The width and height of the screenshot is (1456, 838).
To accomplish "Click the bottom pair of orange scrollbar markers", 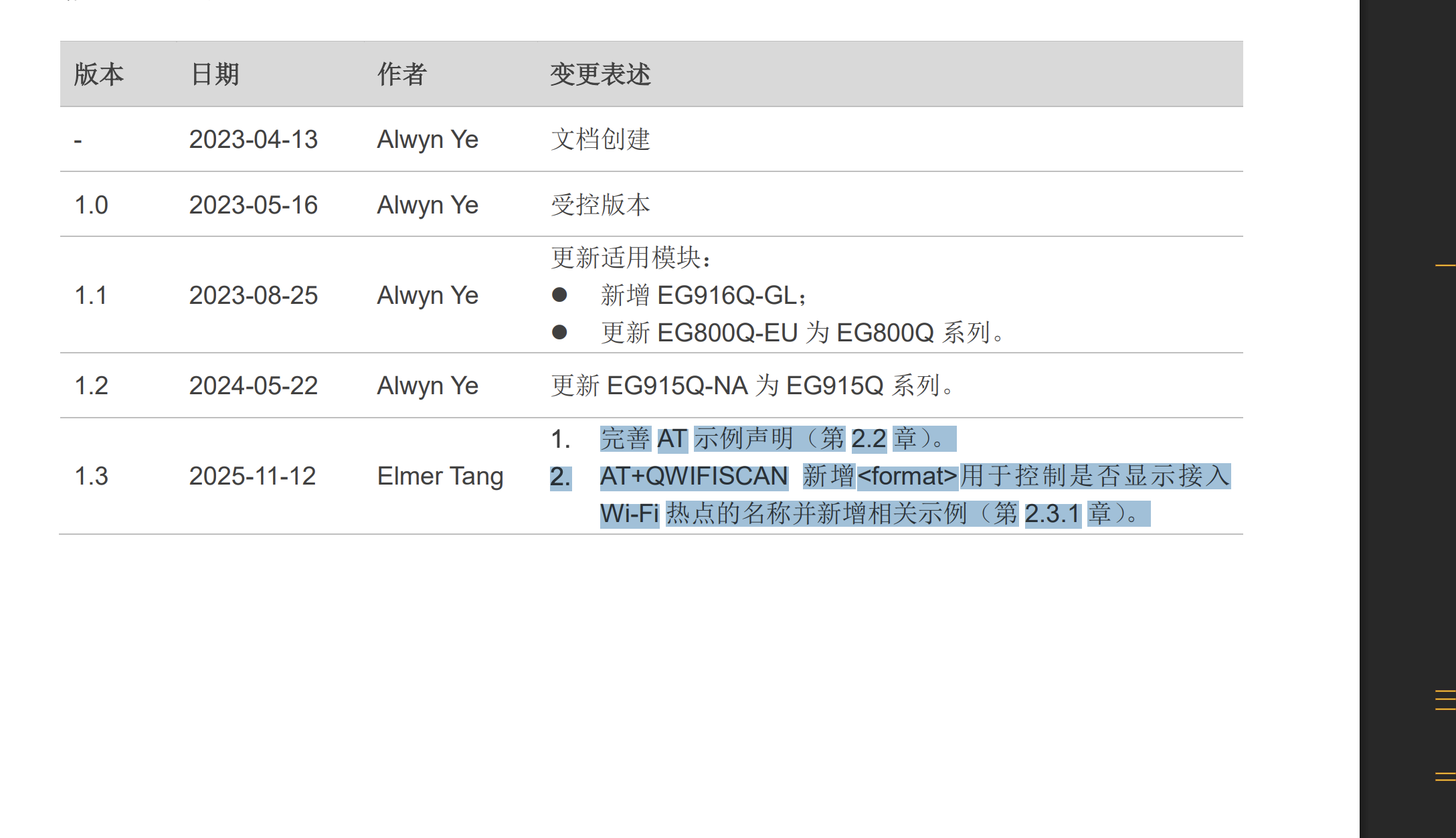I will [1445, 776].
